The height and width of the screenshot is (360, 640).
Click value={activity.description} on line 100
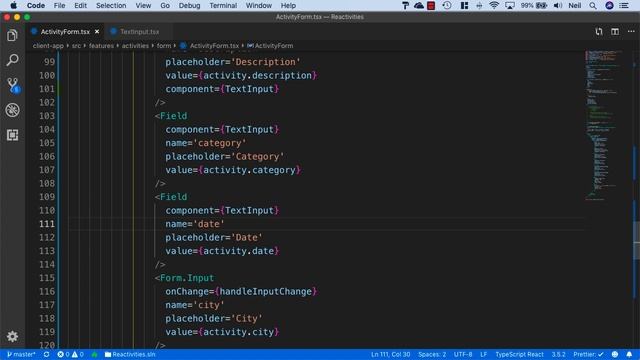click(241, 76)
